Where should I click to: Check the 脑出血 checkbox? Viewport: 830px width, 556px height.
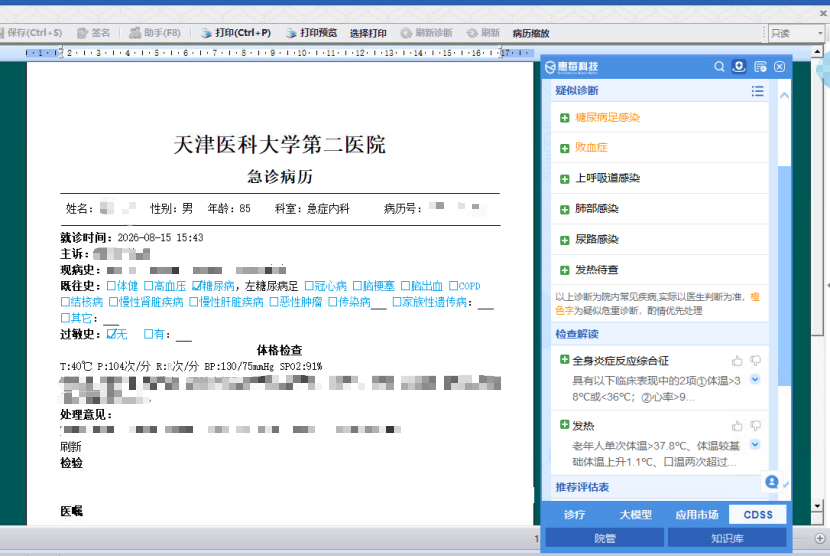point(405,286)
